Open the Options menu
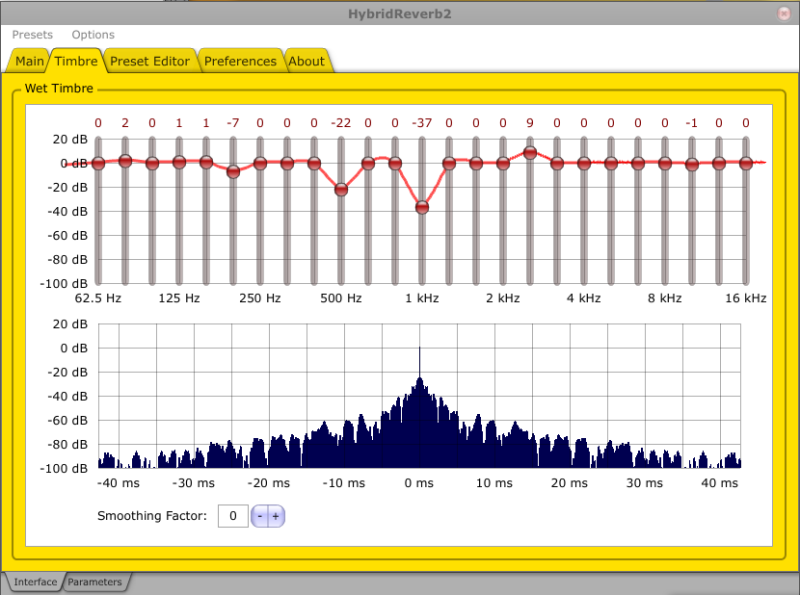 point(93,35)
